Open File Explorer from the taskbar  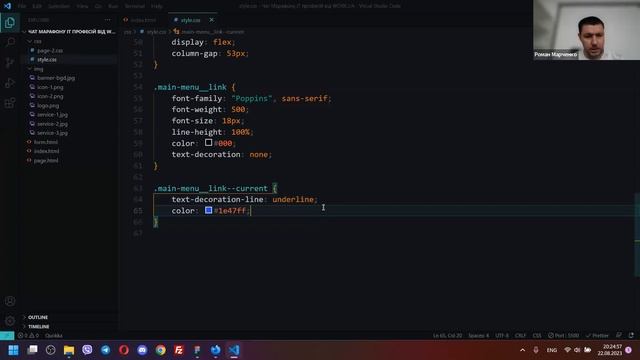coord(69,350)
